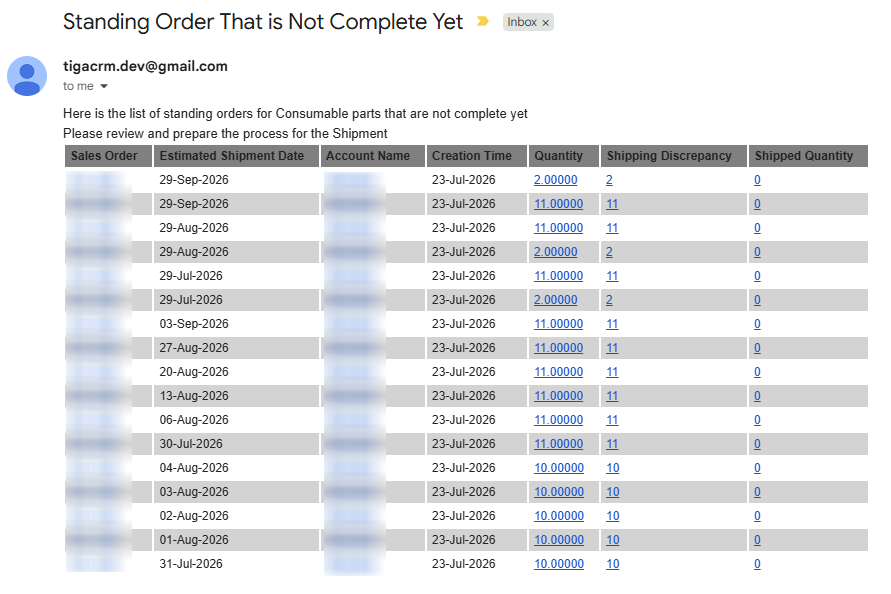Open shipping discrepancy 11 for 27-Aug-2026
This screenshot has height=594, width=891.
612,348
